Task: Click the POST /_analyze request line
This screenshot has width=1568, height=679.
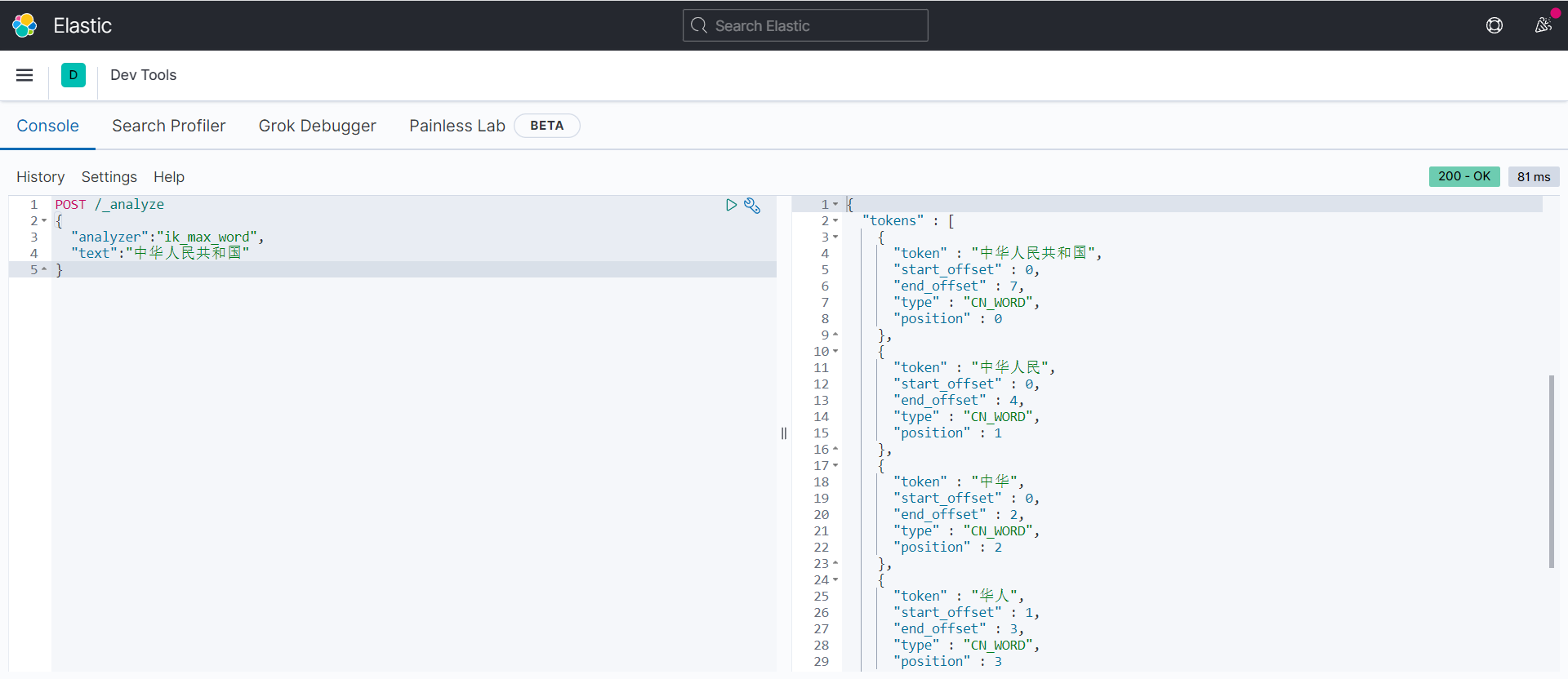Action: point(109,205)
